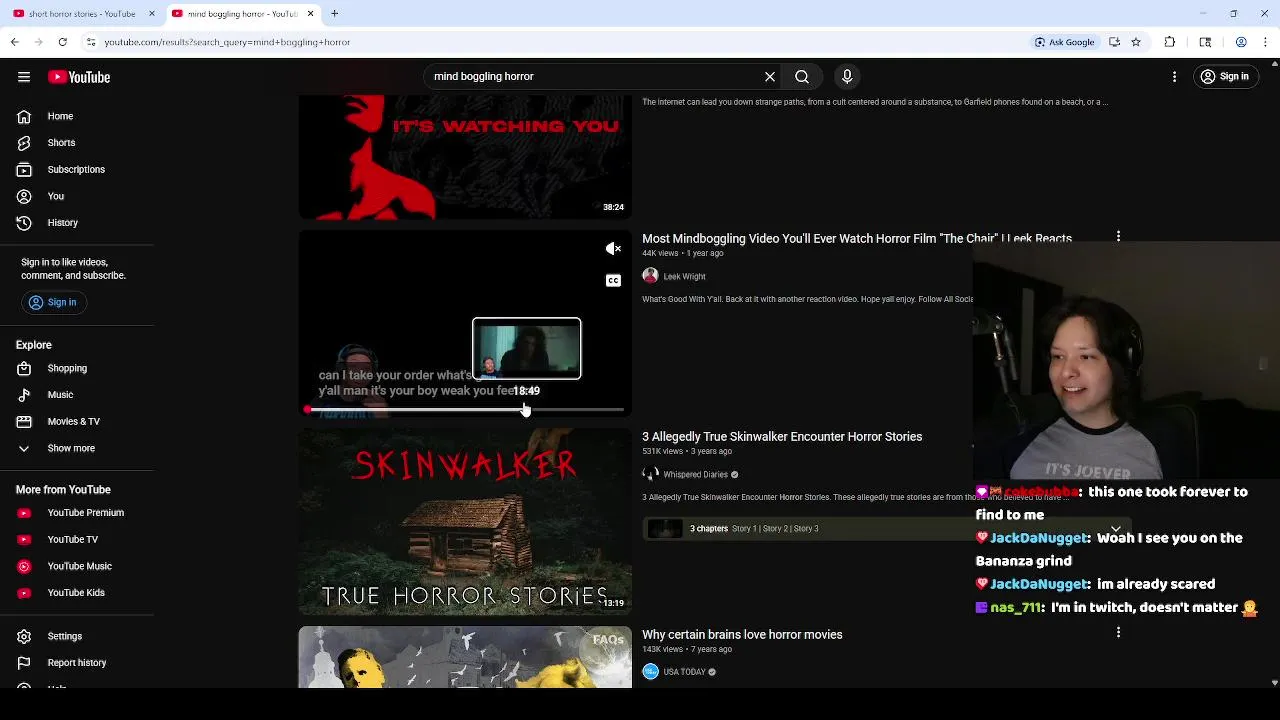Viewport: 1280px width, 720px height.
Task: View site information icon in address bar
Action: coord(91,42)
